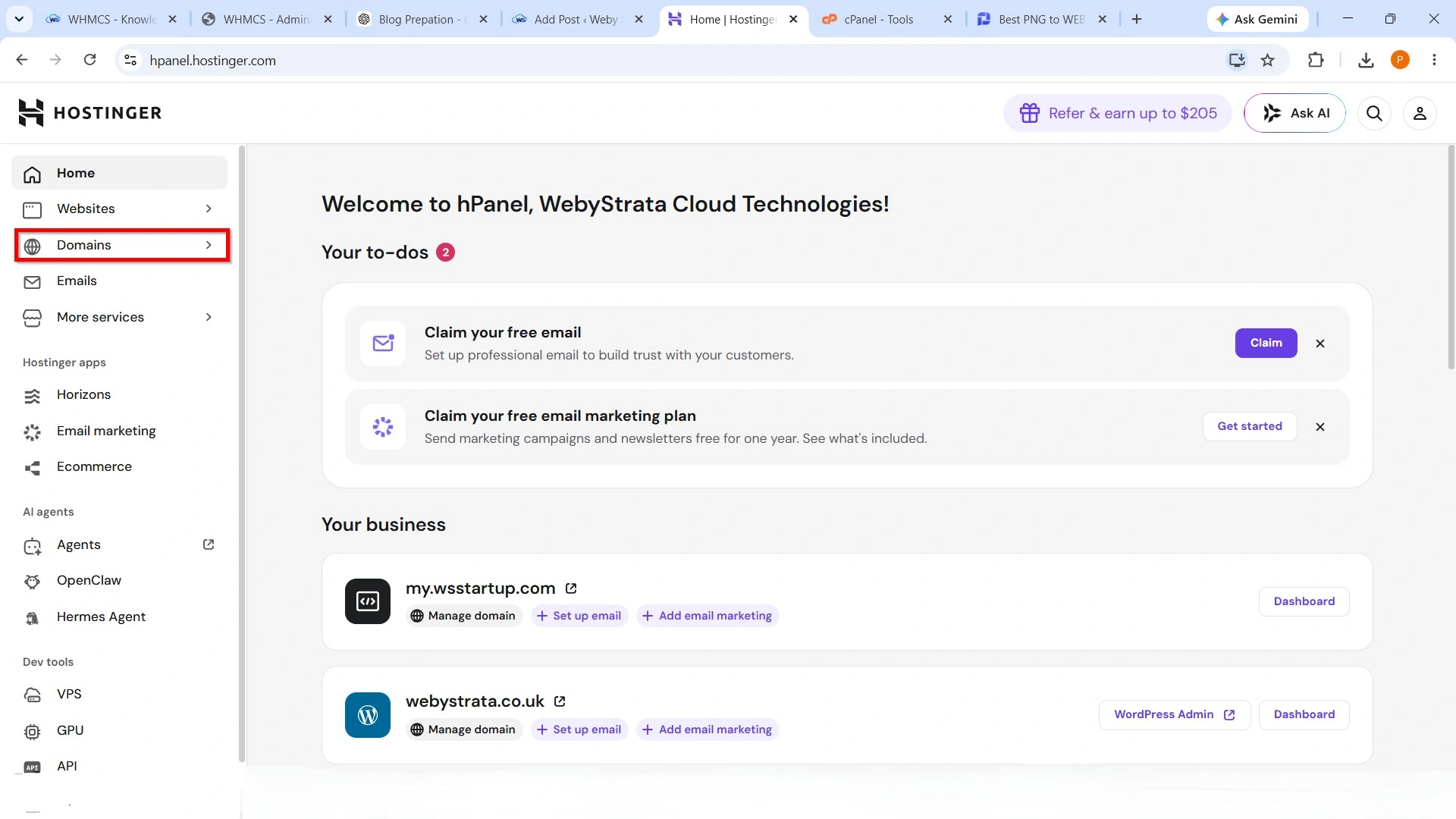
Task: Open the tab search dropdown arrow
Action: click(x=19, y=19)
